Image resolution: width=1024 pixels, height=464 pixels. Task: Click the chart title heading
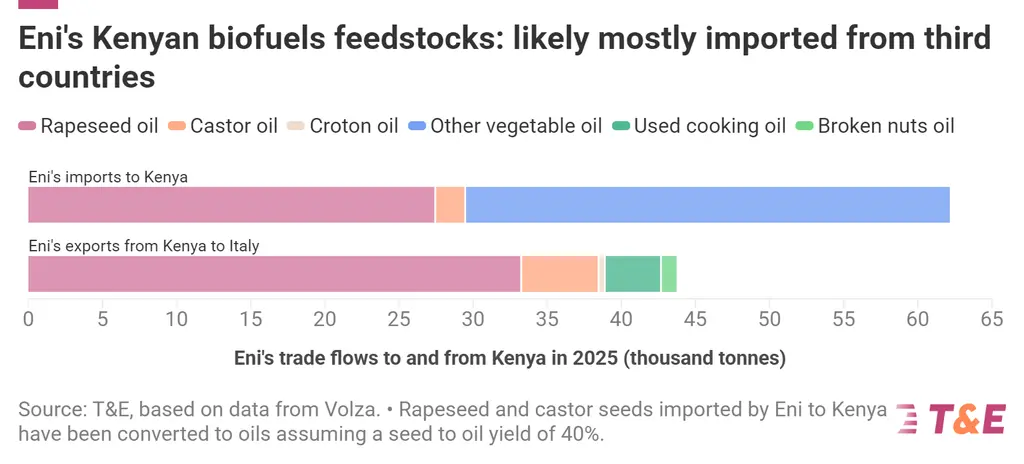click(504, 56)
